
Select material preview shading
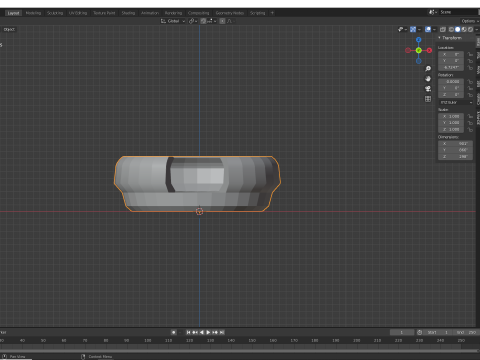point(464,29)
